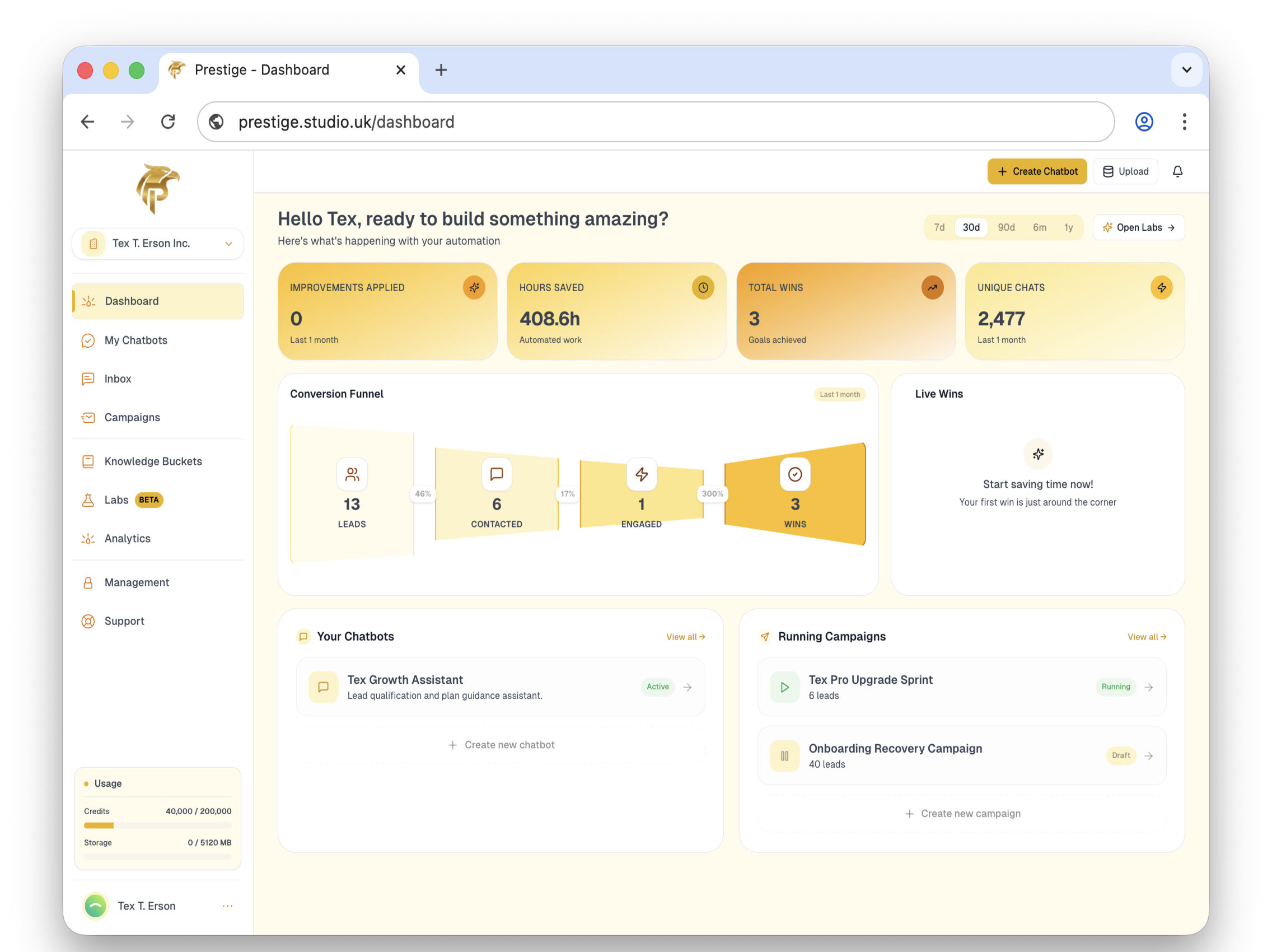Expand the Tex T. Erson Inc. workspace dropdown

click(157, 244)
